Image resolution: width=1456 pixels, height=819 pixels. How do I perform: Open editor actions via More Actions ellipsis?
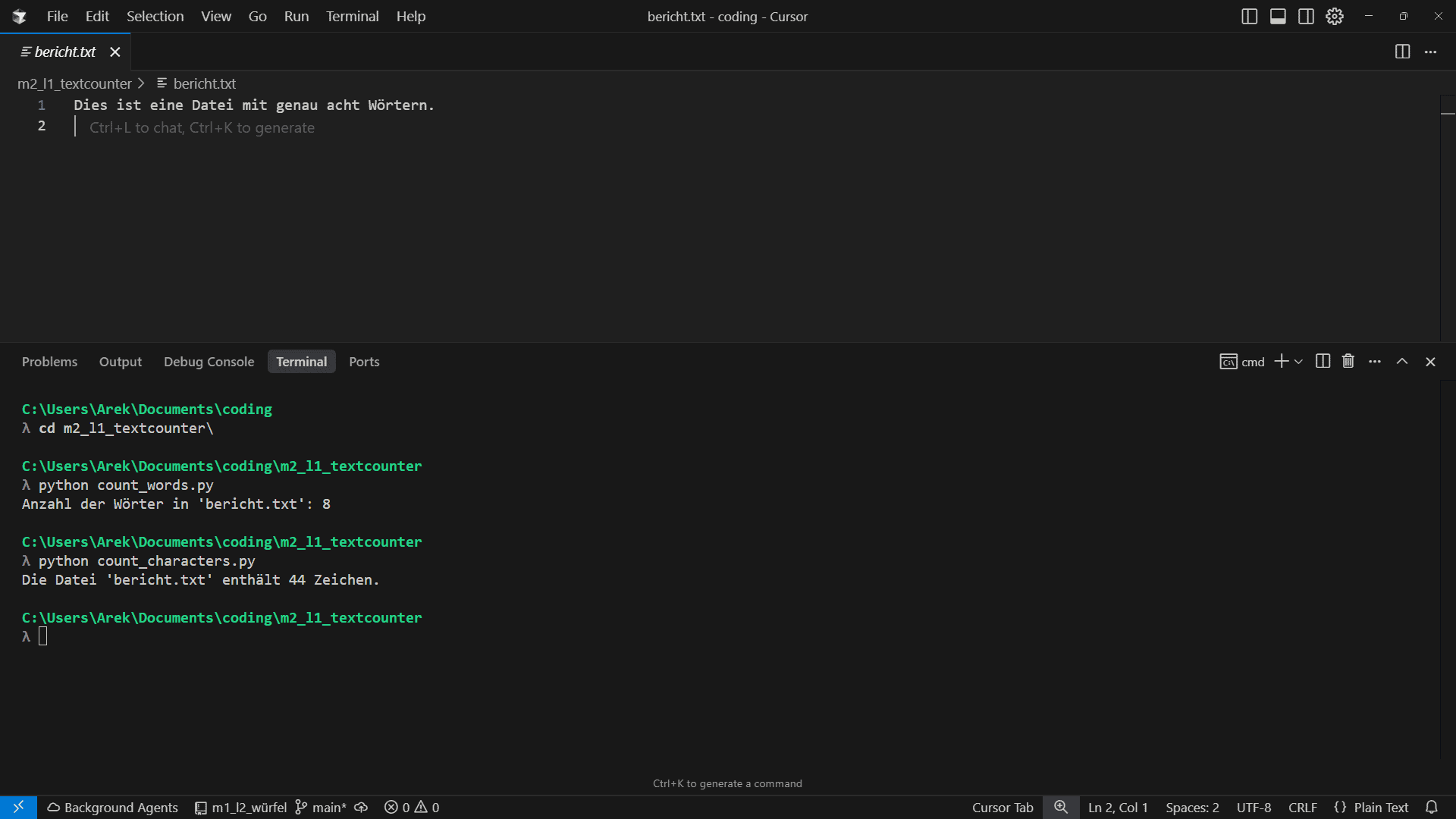point(1432,52)
